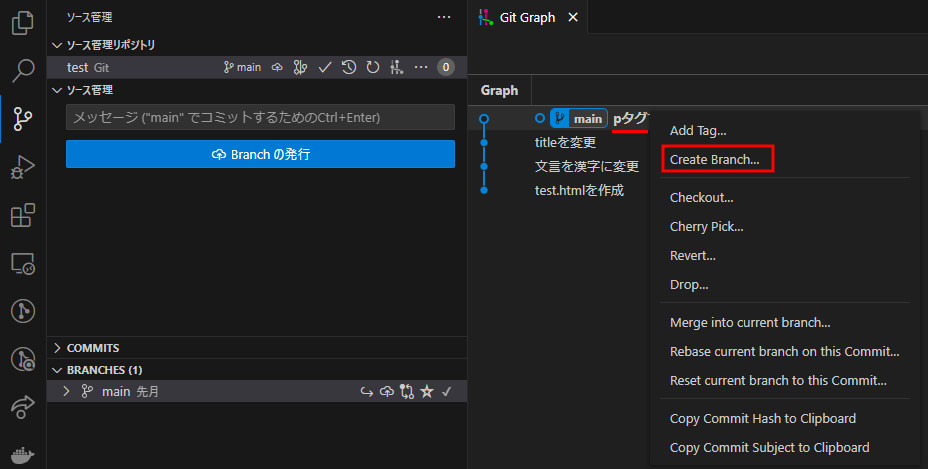Click the main branch label in graph
This screenshot has height=469, width=928.
(x=579, y=118)
